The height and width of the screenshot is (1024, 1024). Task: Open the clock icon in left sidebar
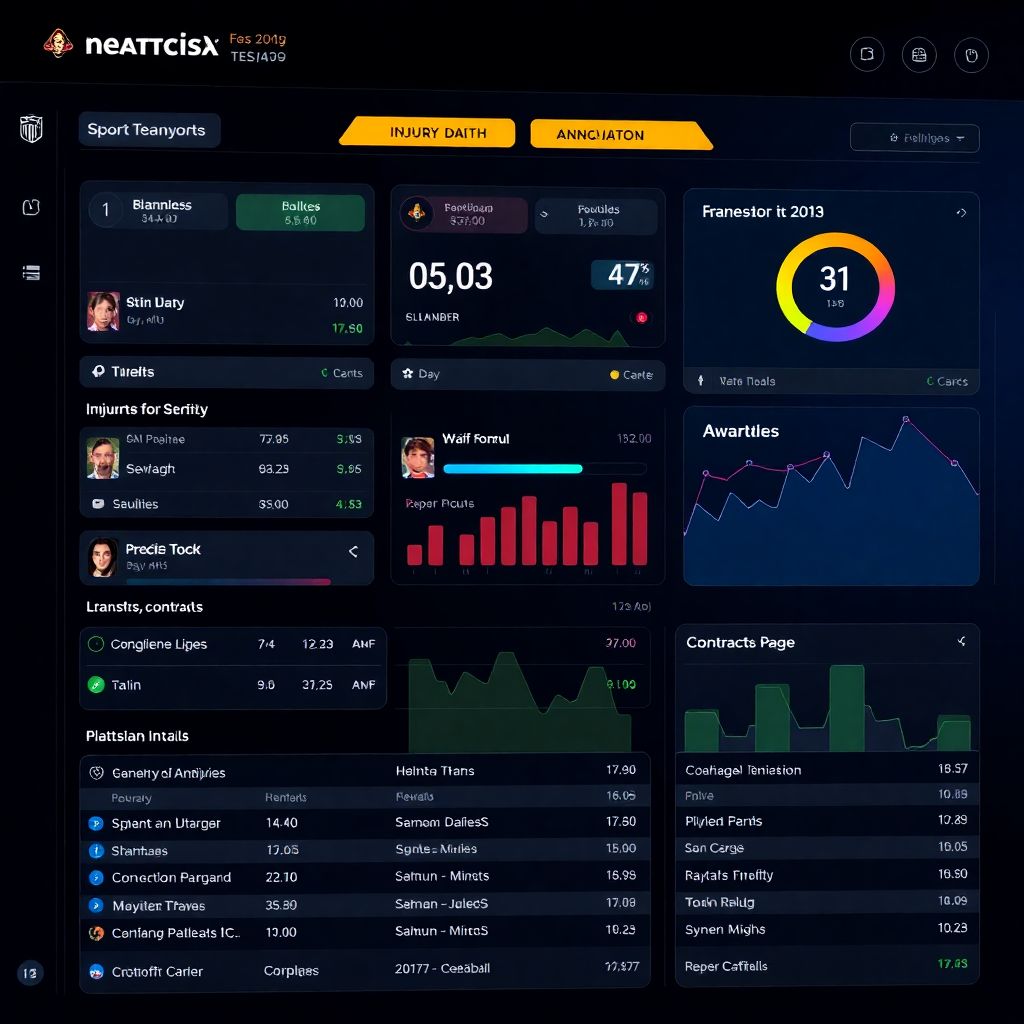point(31,207)
